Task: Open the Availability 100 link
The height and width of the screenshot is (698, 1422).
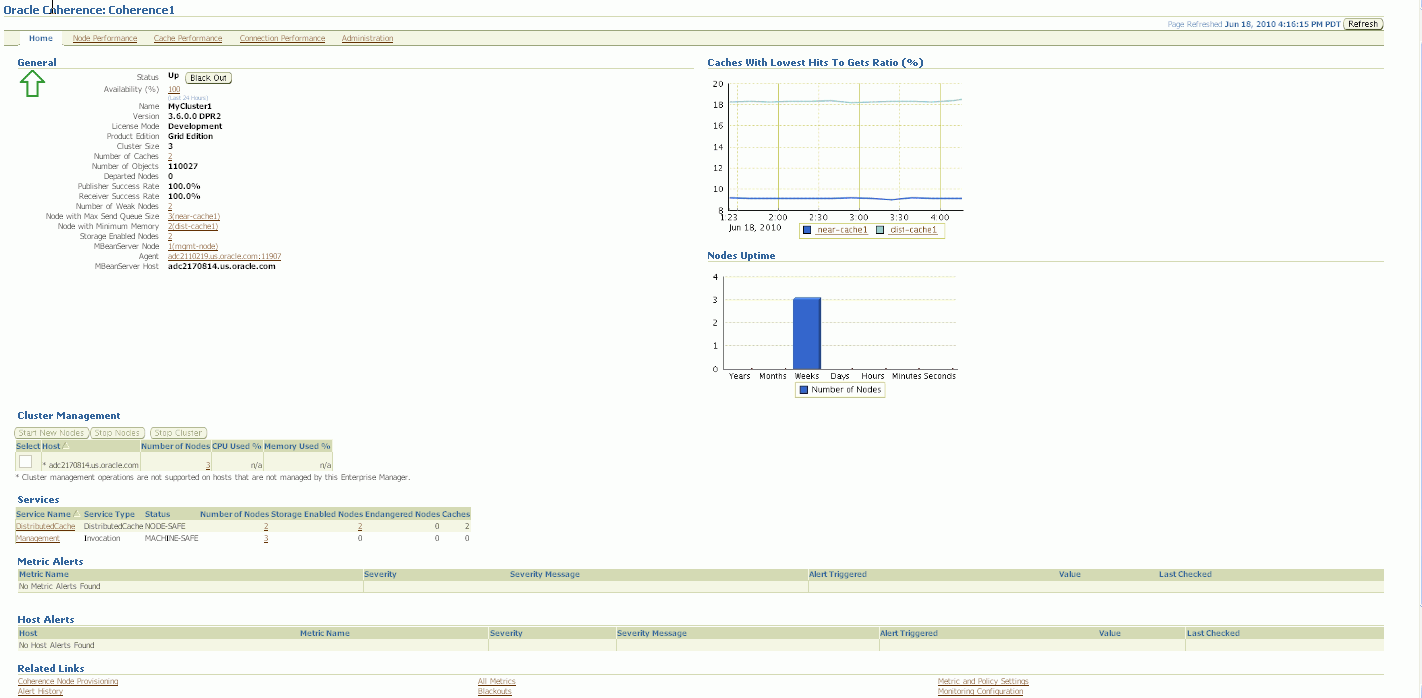Action: pyautogui.click(x=174, y=89)
